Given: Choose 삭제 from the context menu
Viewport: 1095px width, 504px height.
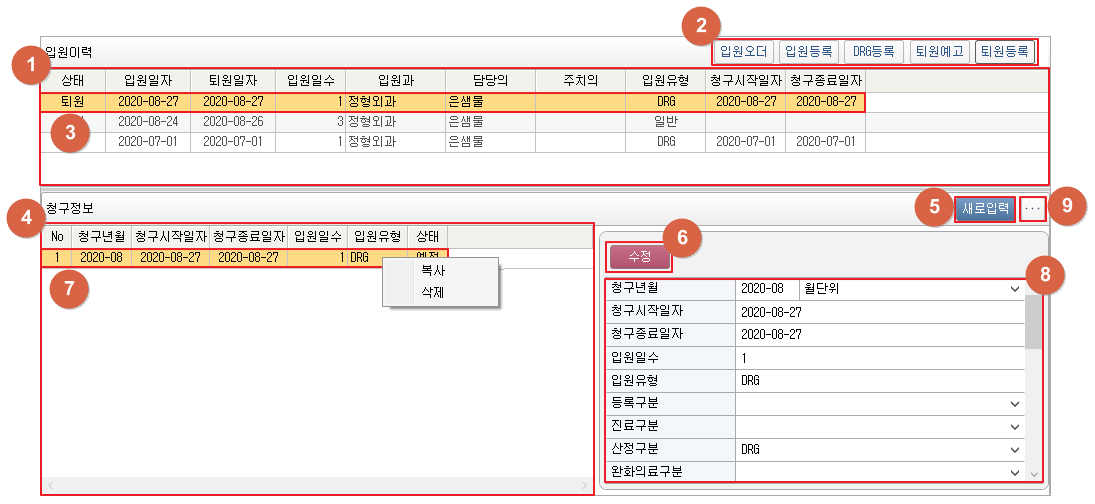Looking at the screenshot, I should [434, 293].
